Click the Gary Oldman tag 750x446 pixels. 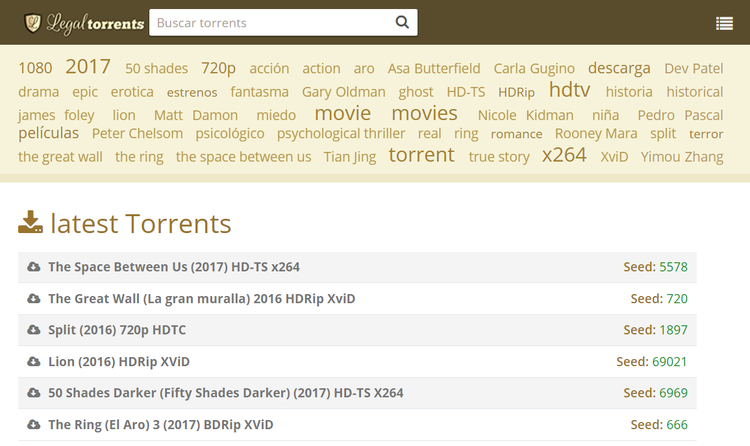pyautogui.click(x=343, y=92)
